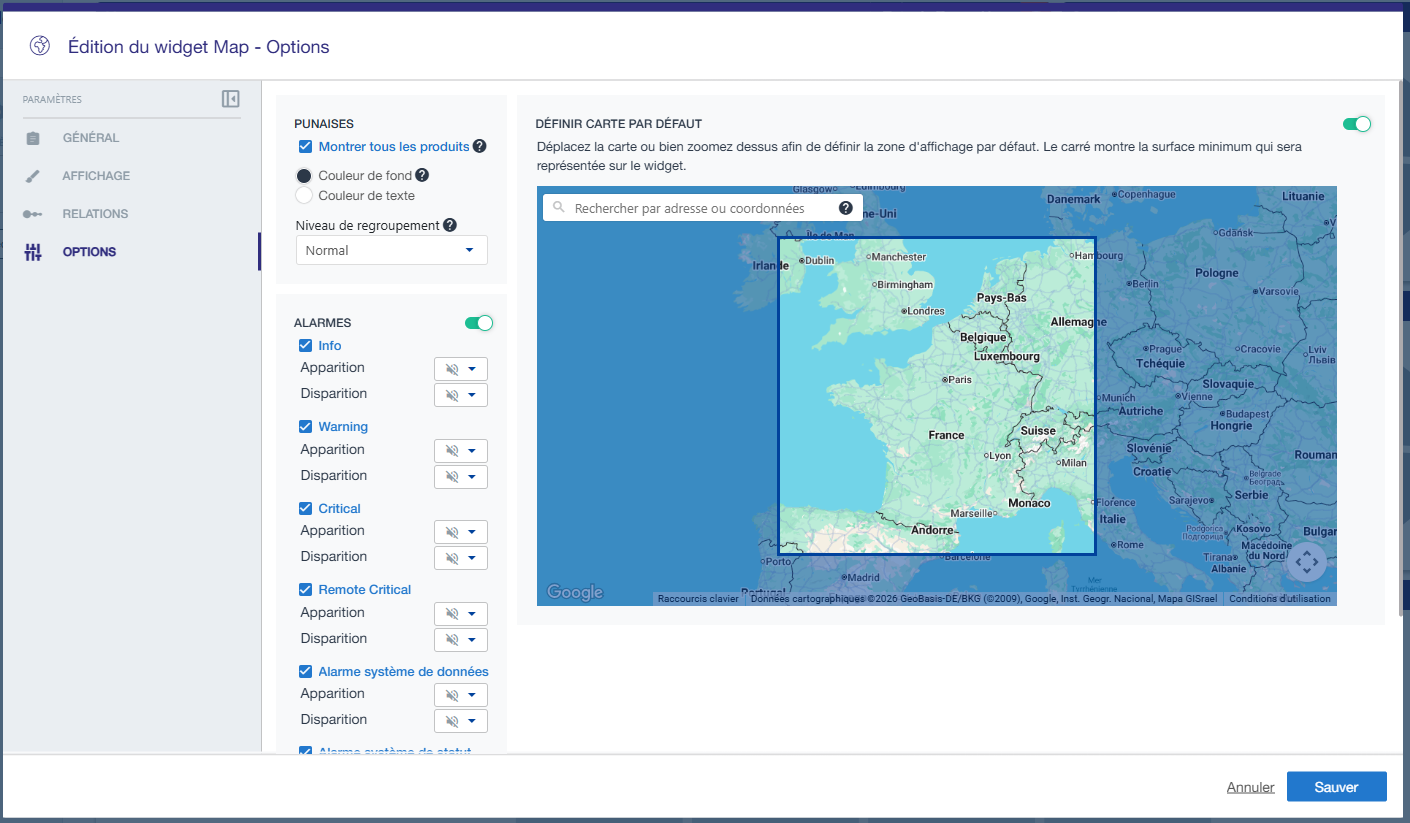
Task: Click the Birmingham label on the map
Action: click(x=902, y=285)
